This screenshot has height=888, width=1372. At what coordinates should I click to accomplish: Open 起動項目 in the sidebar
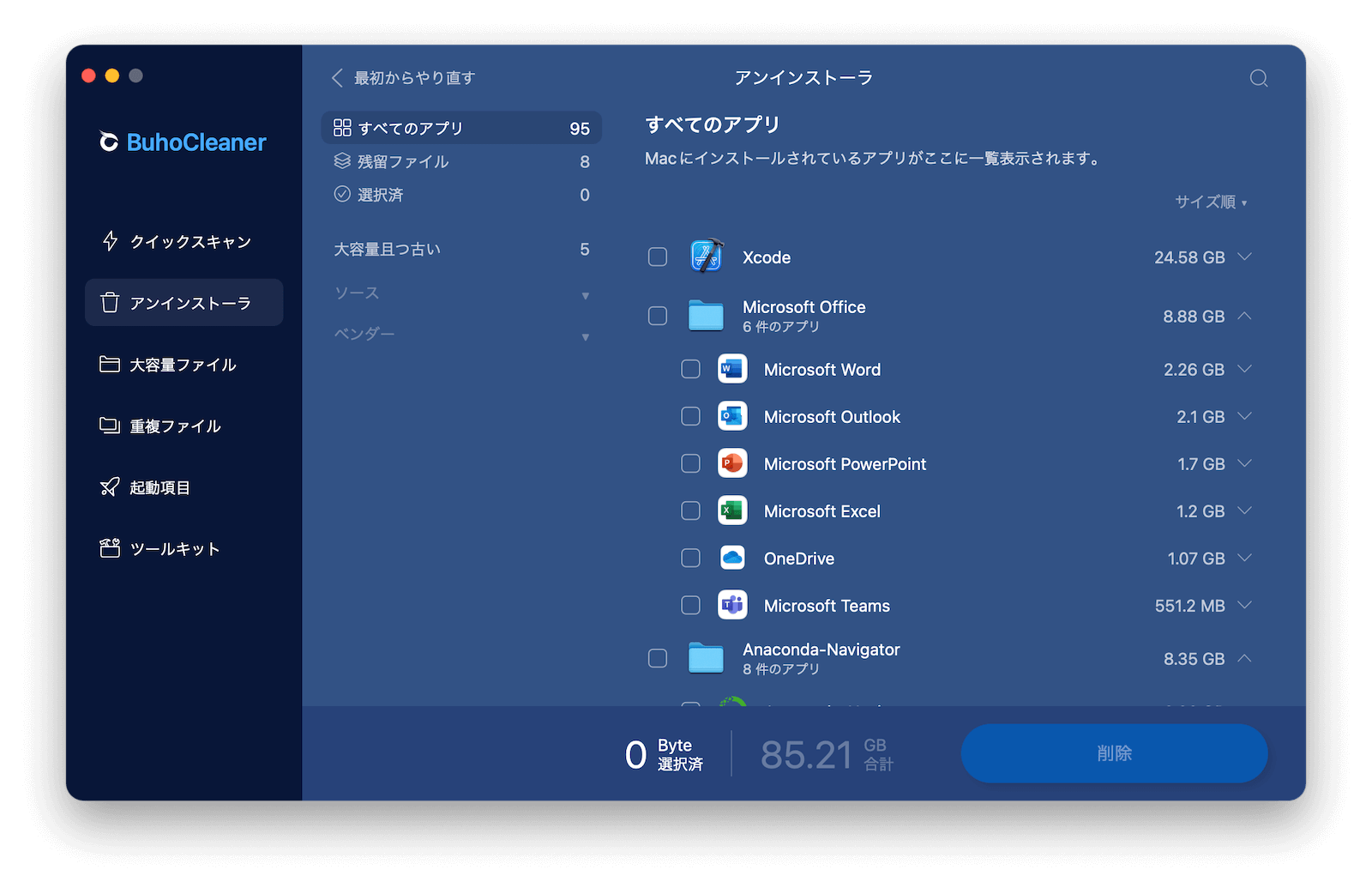(184, 487)
